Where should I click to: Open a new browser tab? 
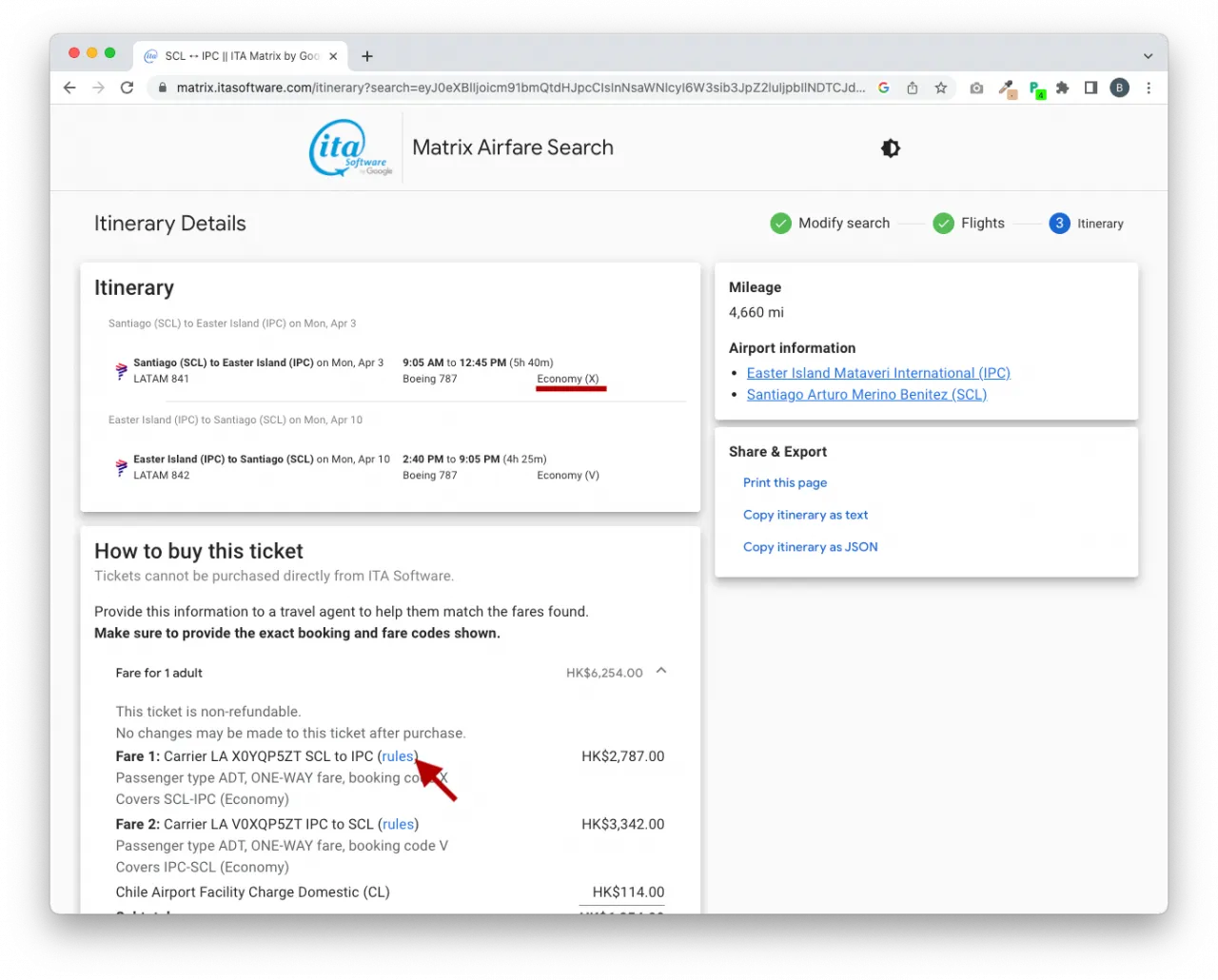[367, 56]
